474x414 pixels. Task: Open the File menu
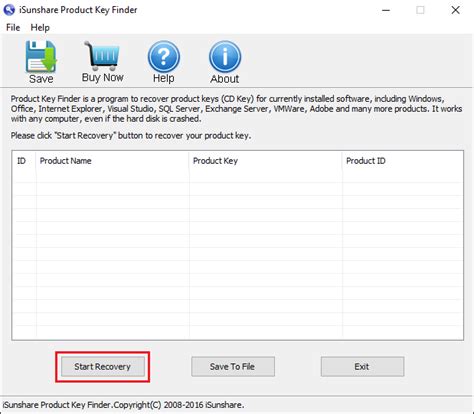13,27
